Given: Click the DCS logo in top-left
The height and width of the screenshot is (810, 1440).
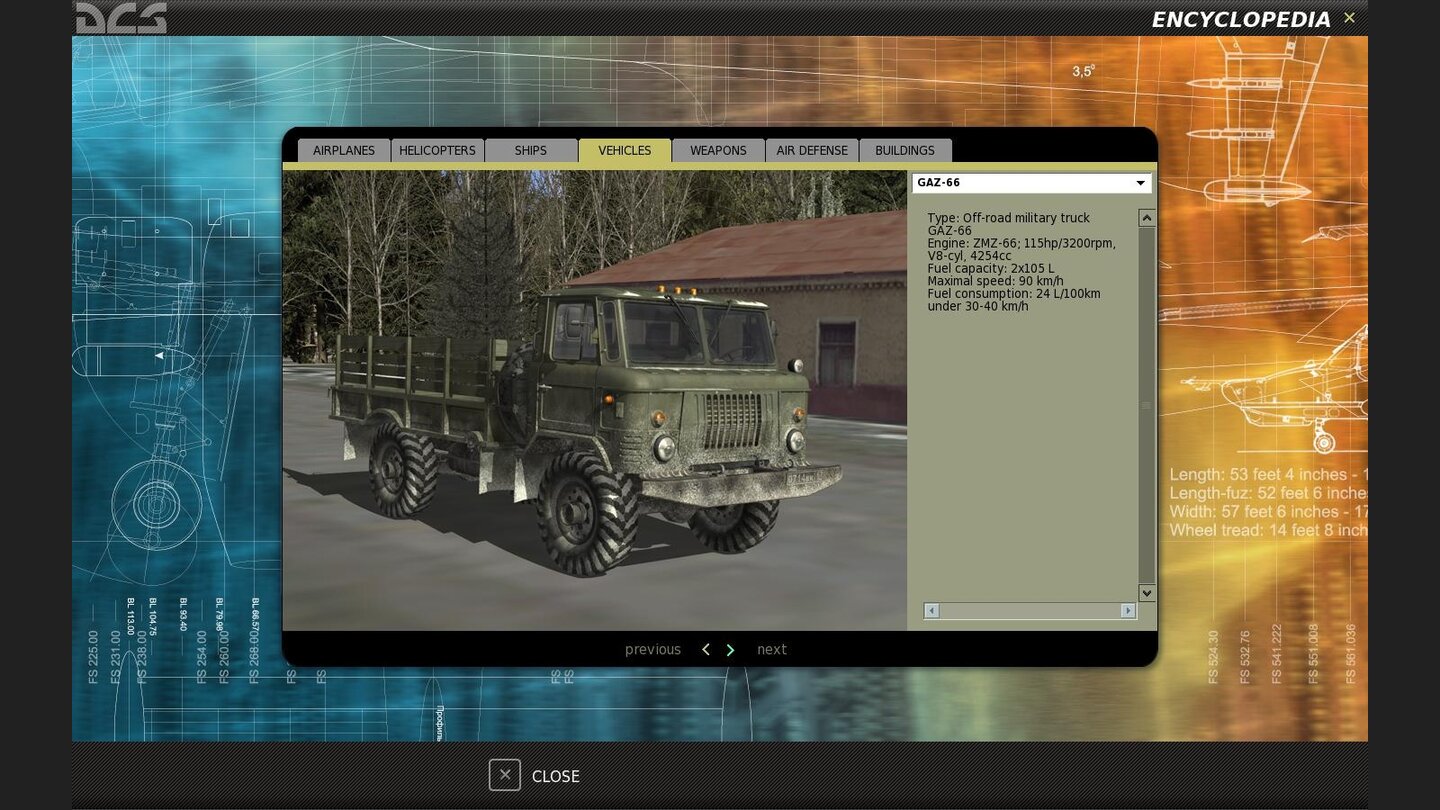Looking at the screenshot, I should (x=121, y=18).
